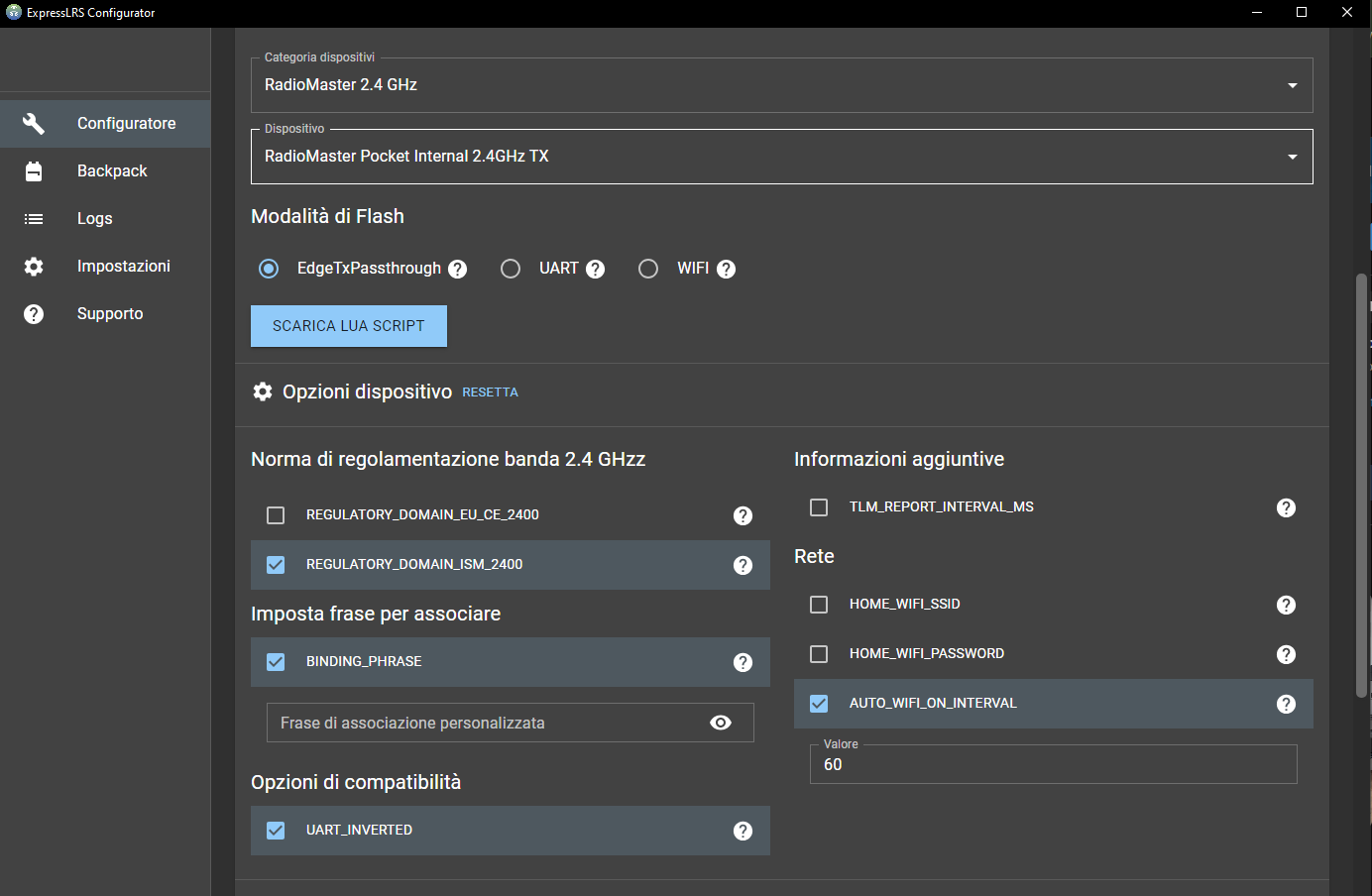Click the Impostazioni gear icon
Viewport: 1372px width, 896px height.
pyautogui.click(x=34, y=267)
